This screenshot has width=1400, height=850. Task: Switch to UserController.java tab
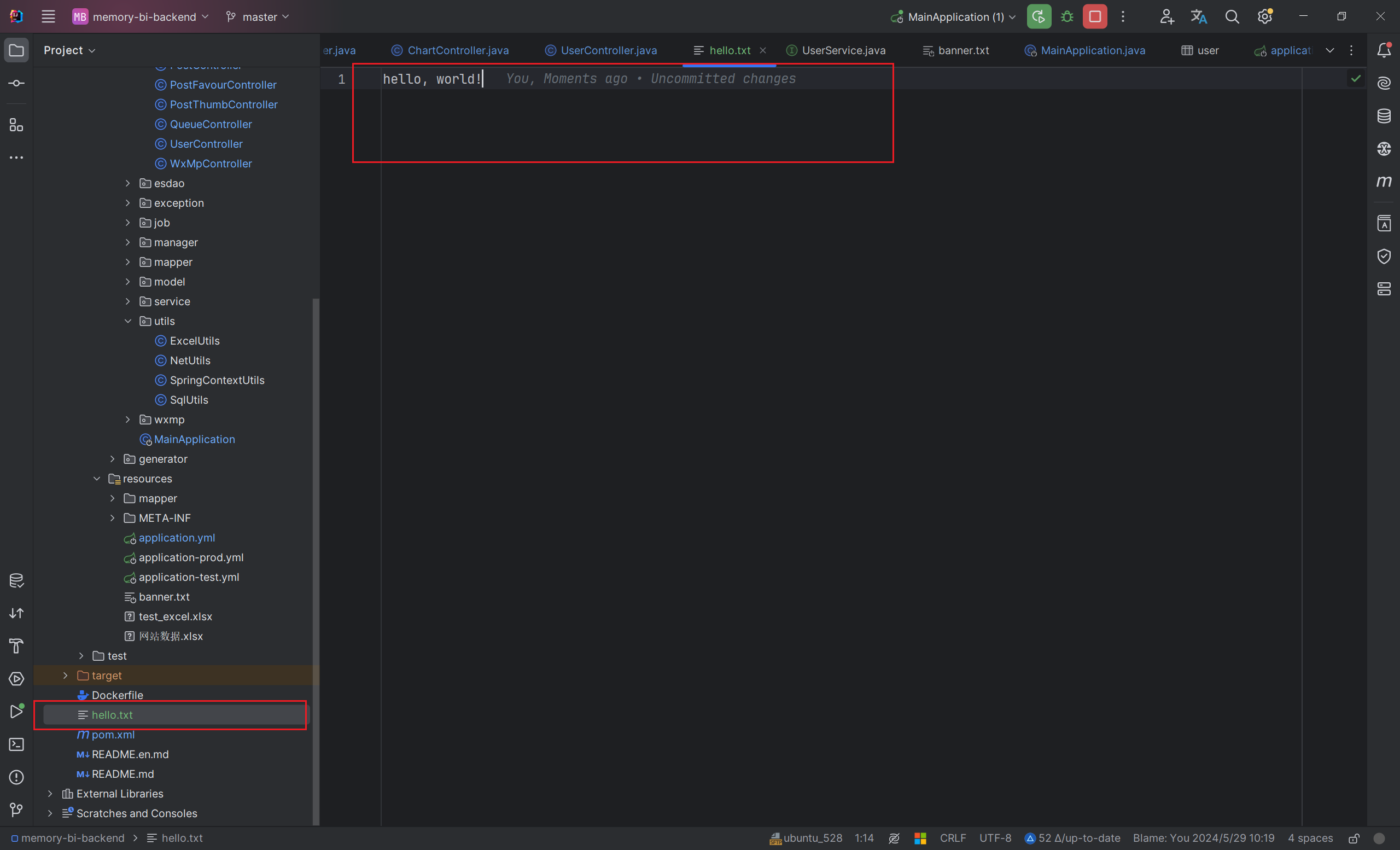coord(600,50)
